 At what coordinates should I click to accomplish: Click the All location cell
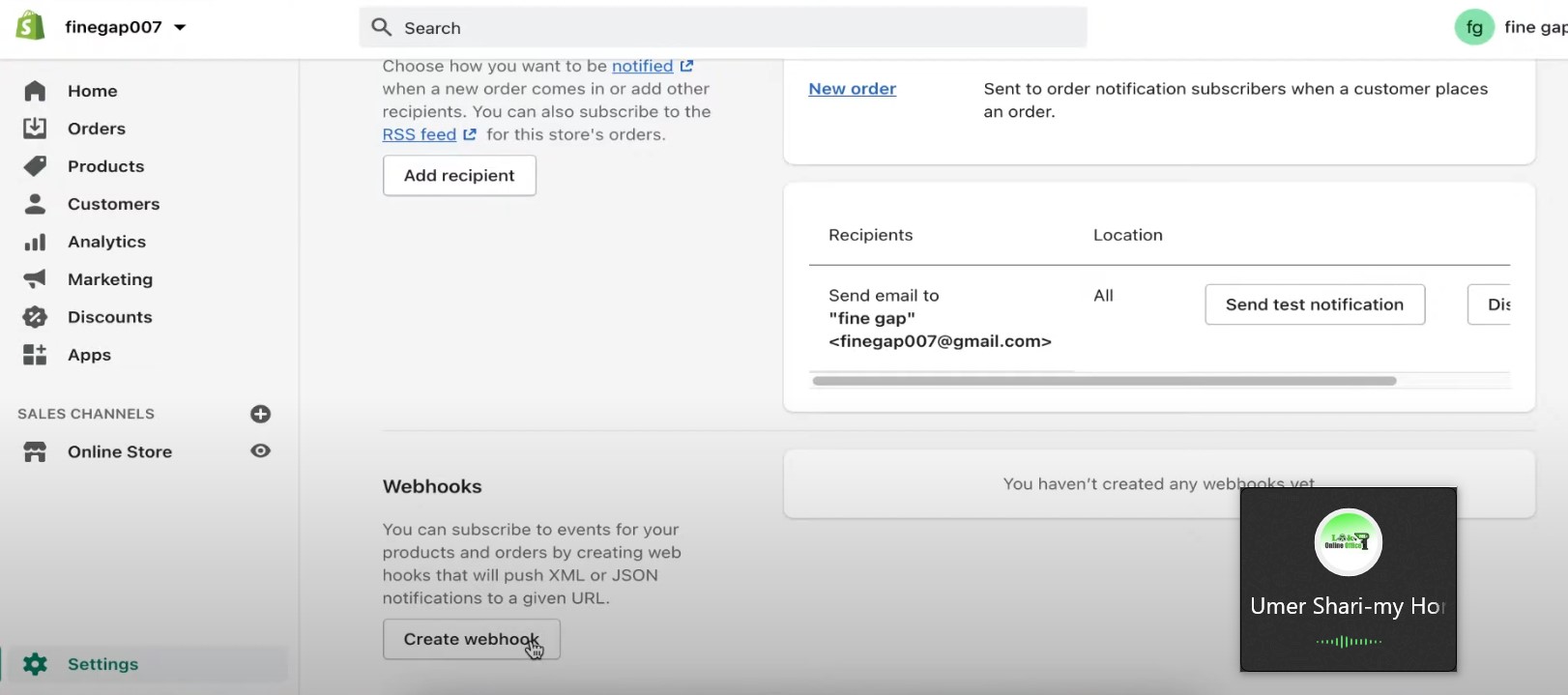pos(1104,296)
